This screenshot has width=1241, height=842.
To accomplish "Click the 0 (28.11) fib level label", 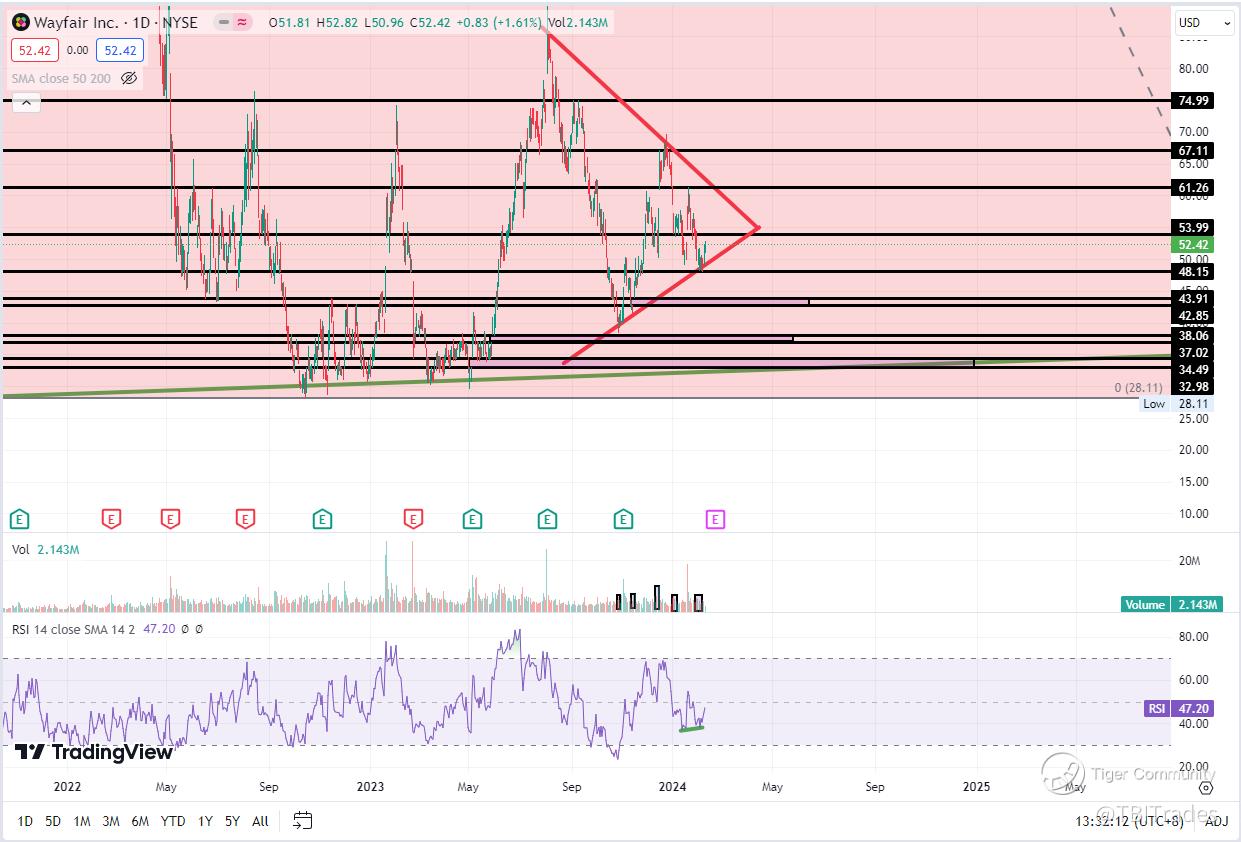I will (1138, 387).
